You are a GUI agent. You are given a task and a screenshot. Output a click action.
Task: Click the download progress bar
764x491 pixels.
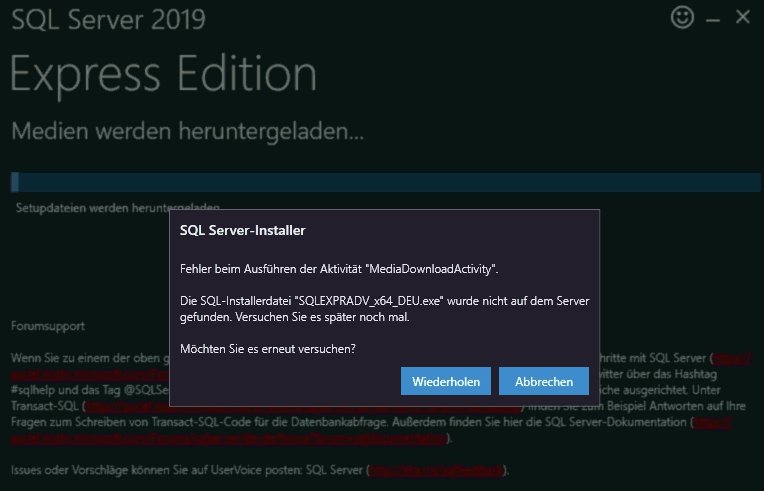pos(385,182)
